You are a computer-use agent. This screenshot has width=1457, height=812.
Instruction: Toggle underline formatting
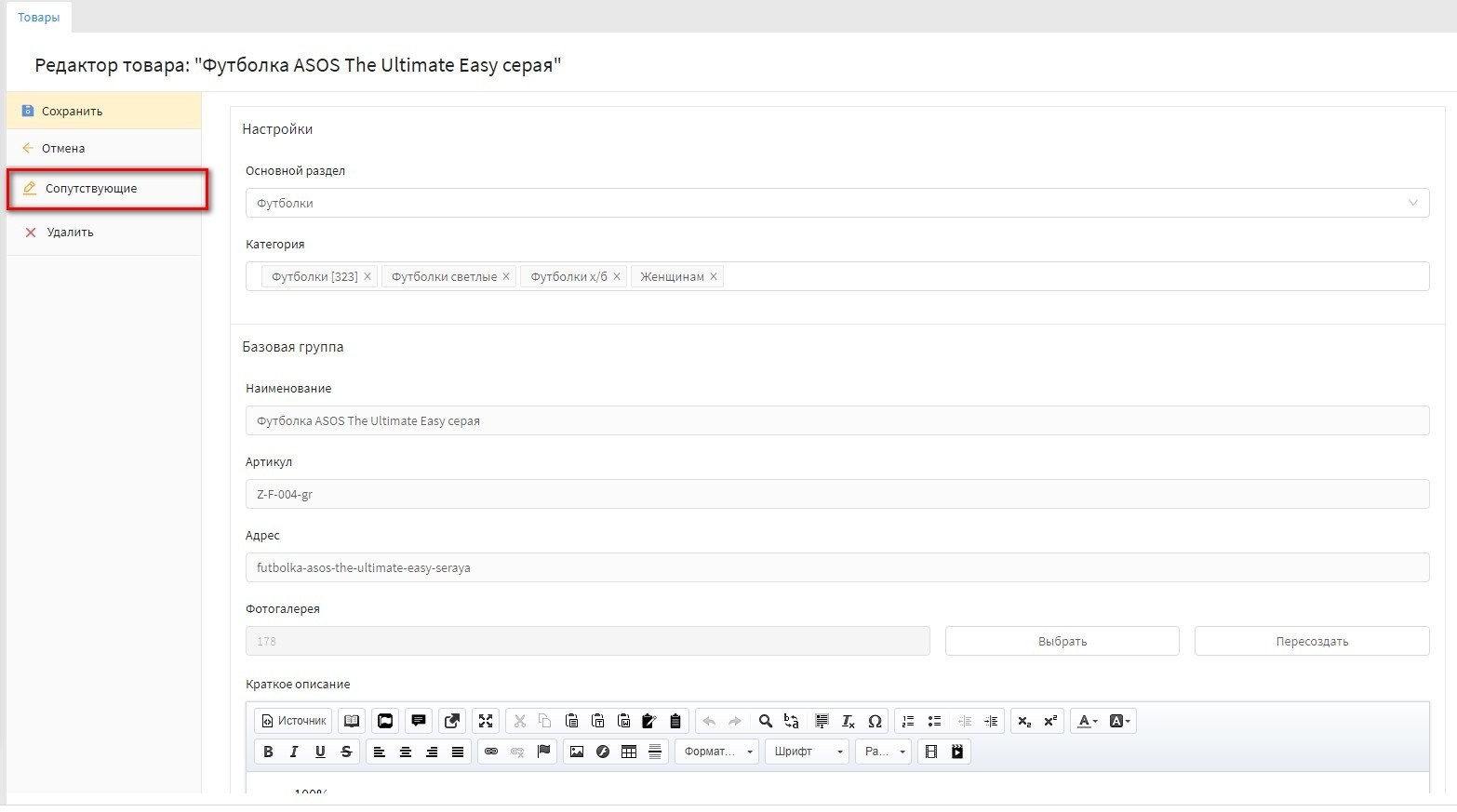click(320, 752)
